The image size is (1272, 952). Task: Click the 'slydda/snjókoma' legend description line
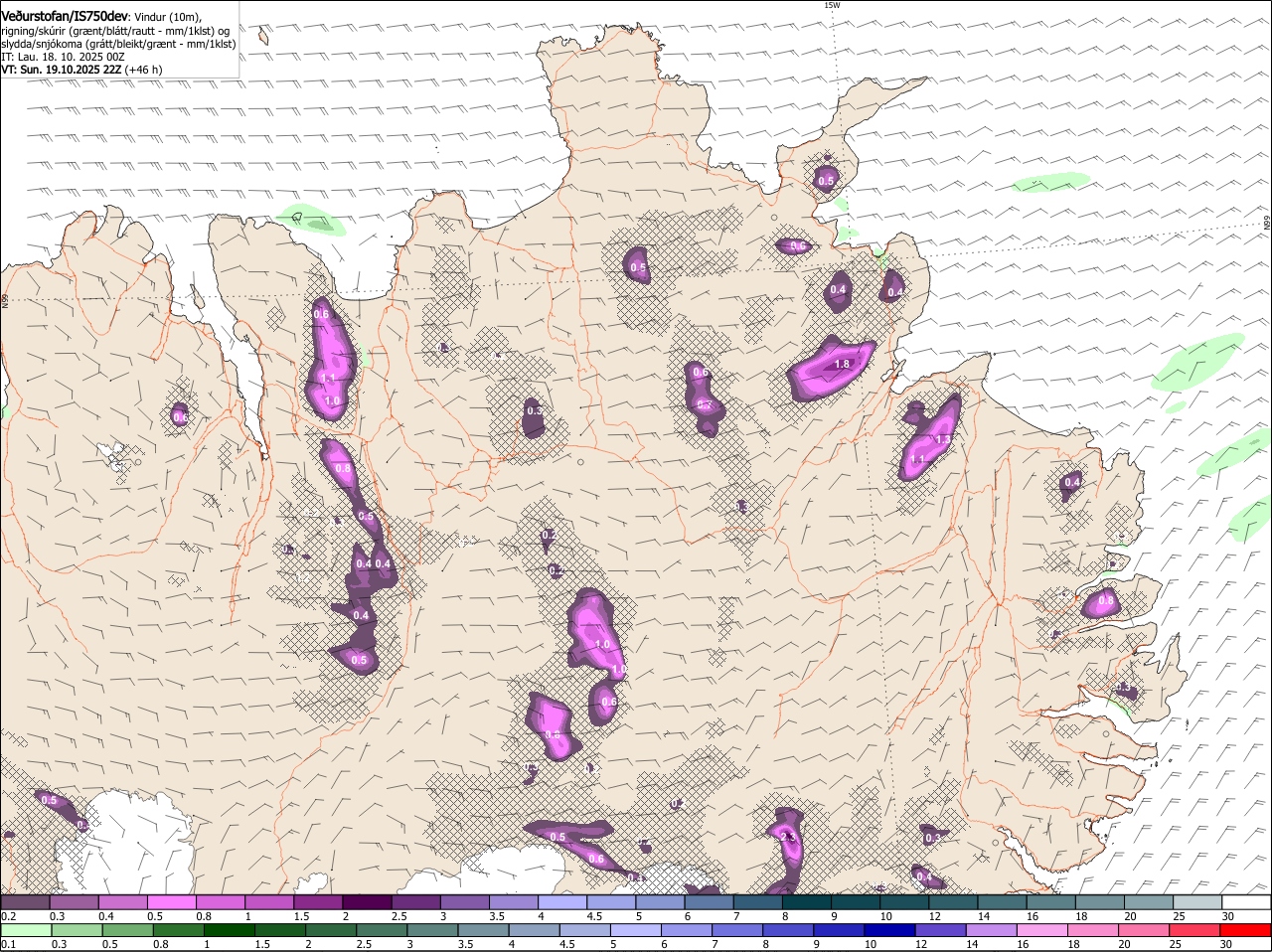(118, 44)
